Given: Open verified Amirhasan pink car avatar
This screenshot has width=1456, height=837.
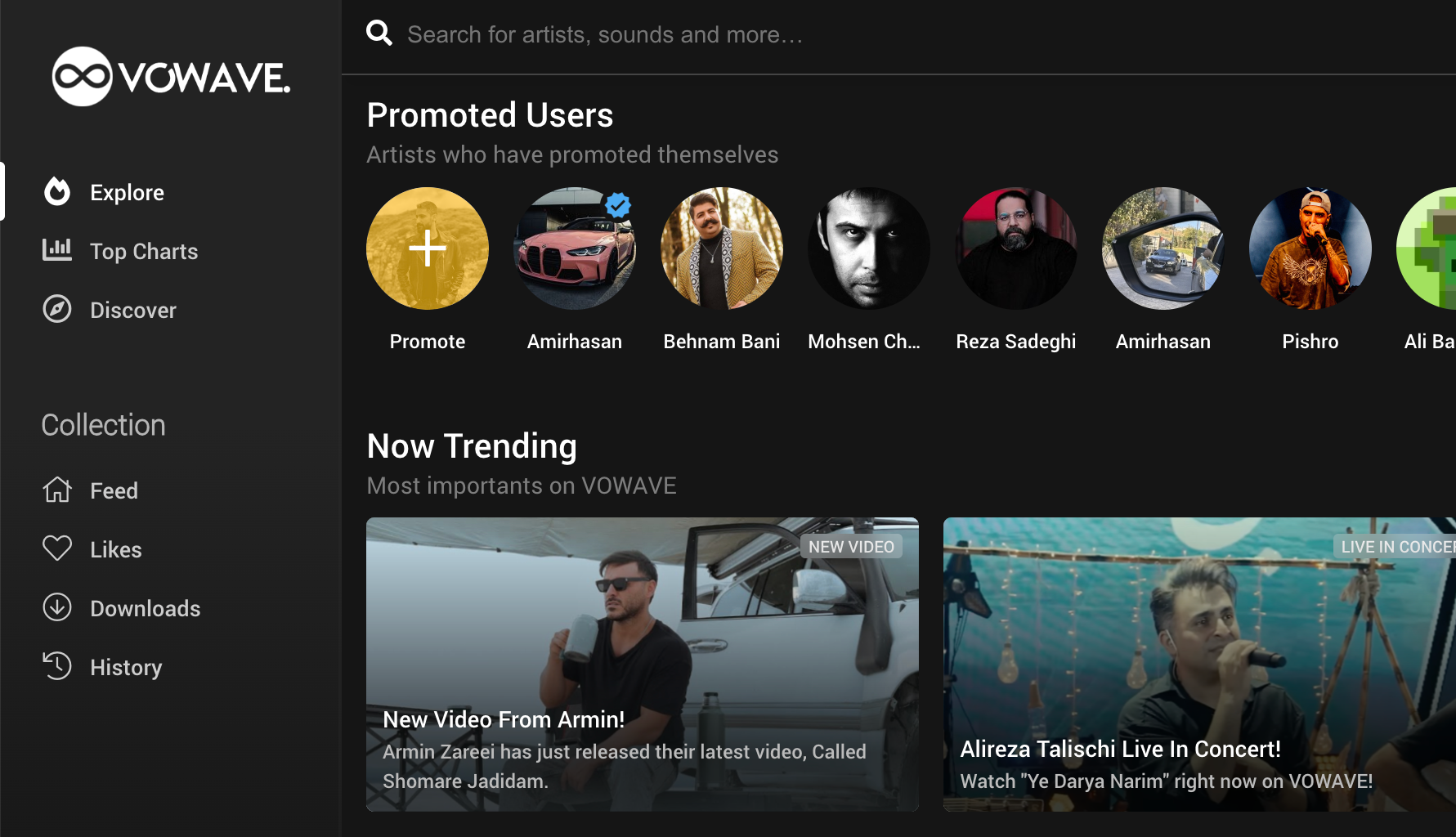Looking at the screenshot, I should point(575,248).
